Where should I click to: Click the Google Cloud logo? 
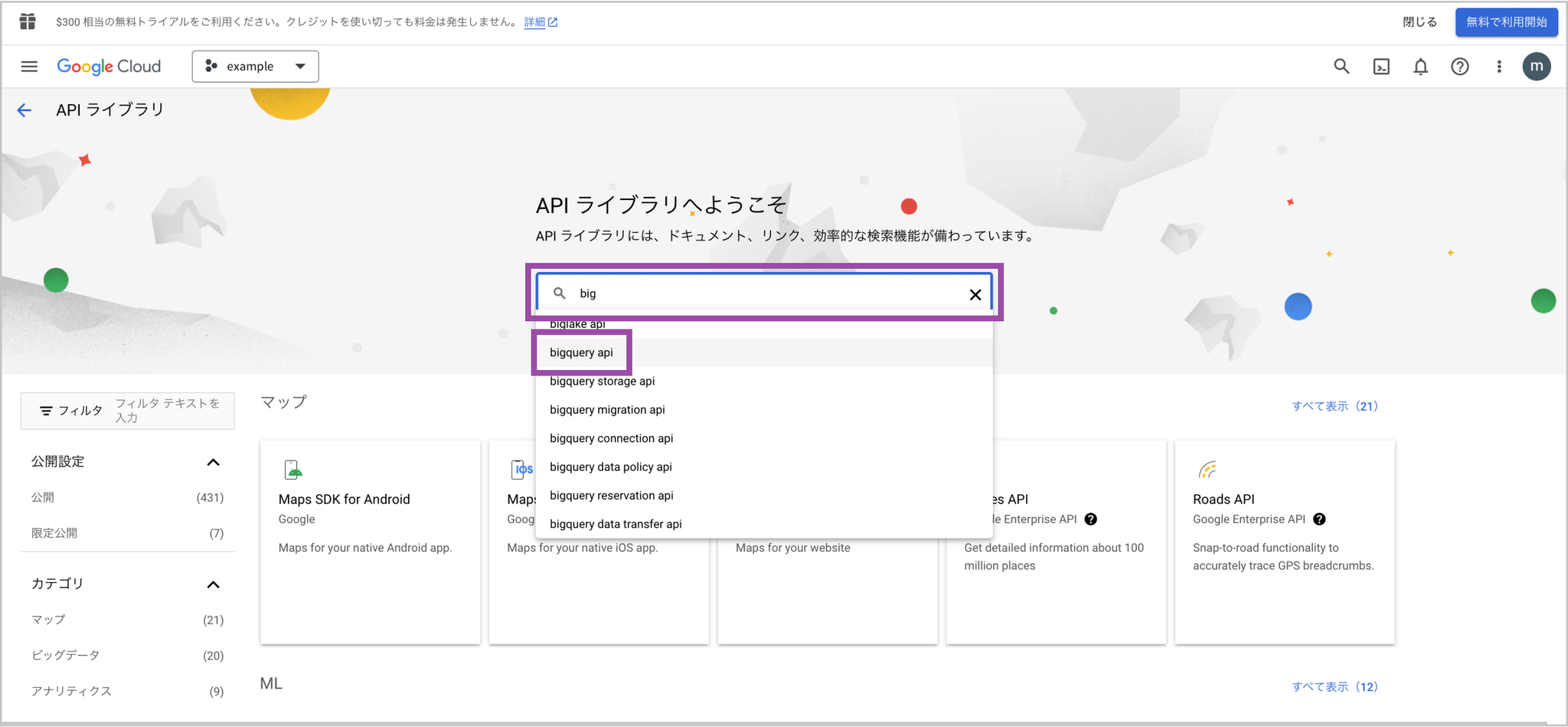pos(109,67)
